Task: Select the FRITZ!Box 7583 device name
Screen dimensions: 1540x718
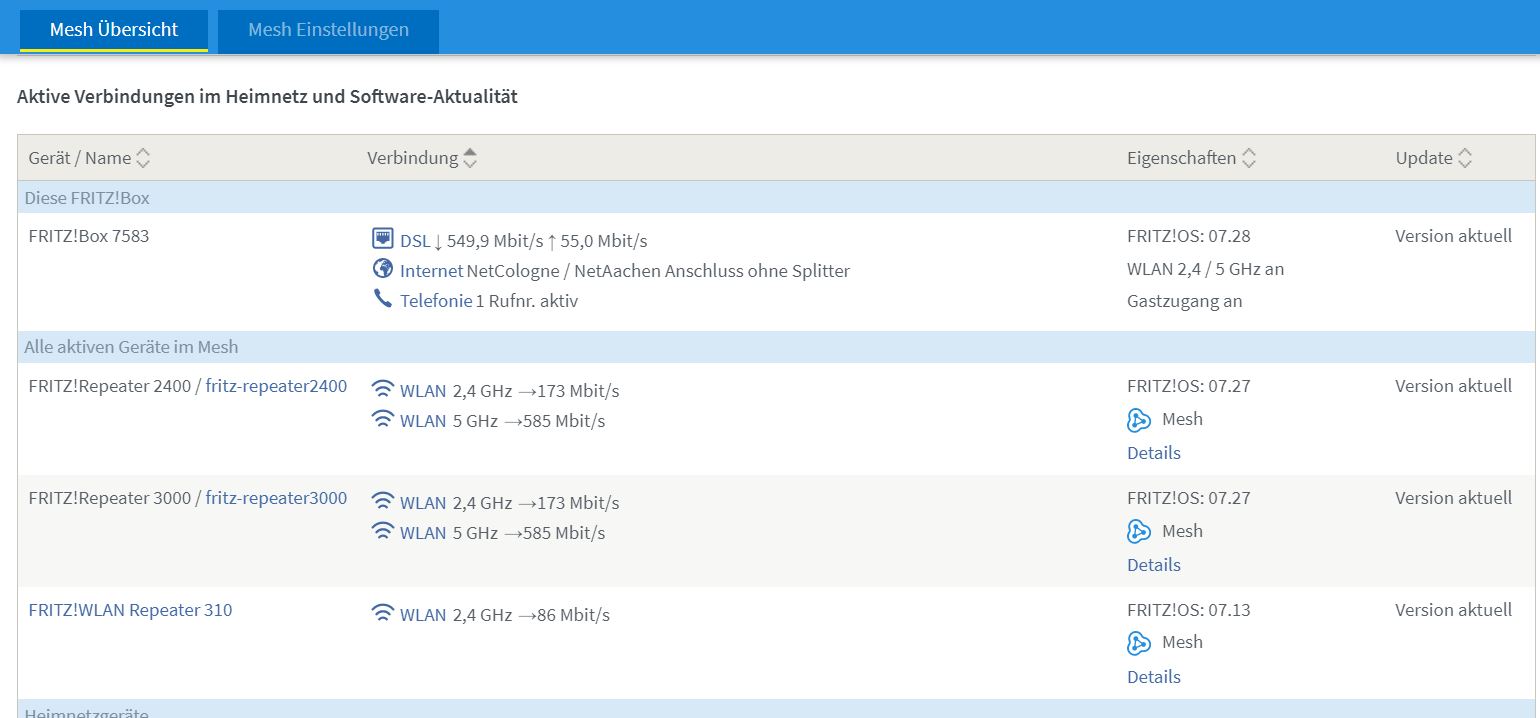Action: 89,237
